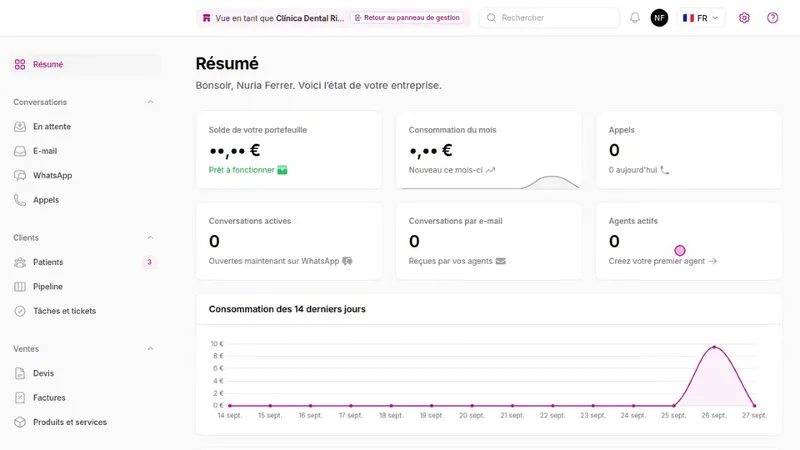Click the Solde de votre portefeuille card
Screen dimensions: 800x450
[x=289, y=150]
